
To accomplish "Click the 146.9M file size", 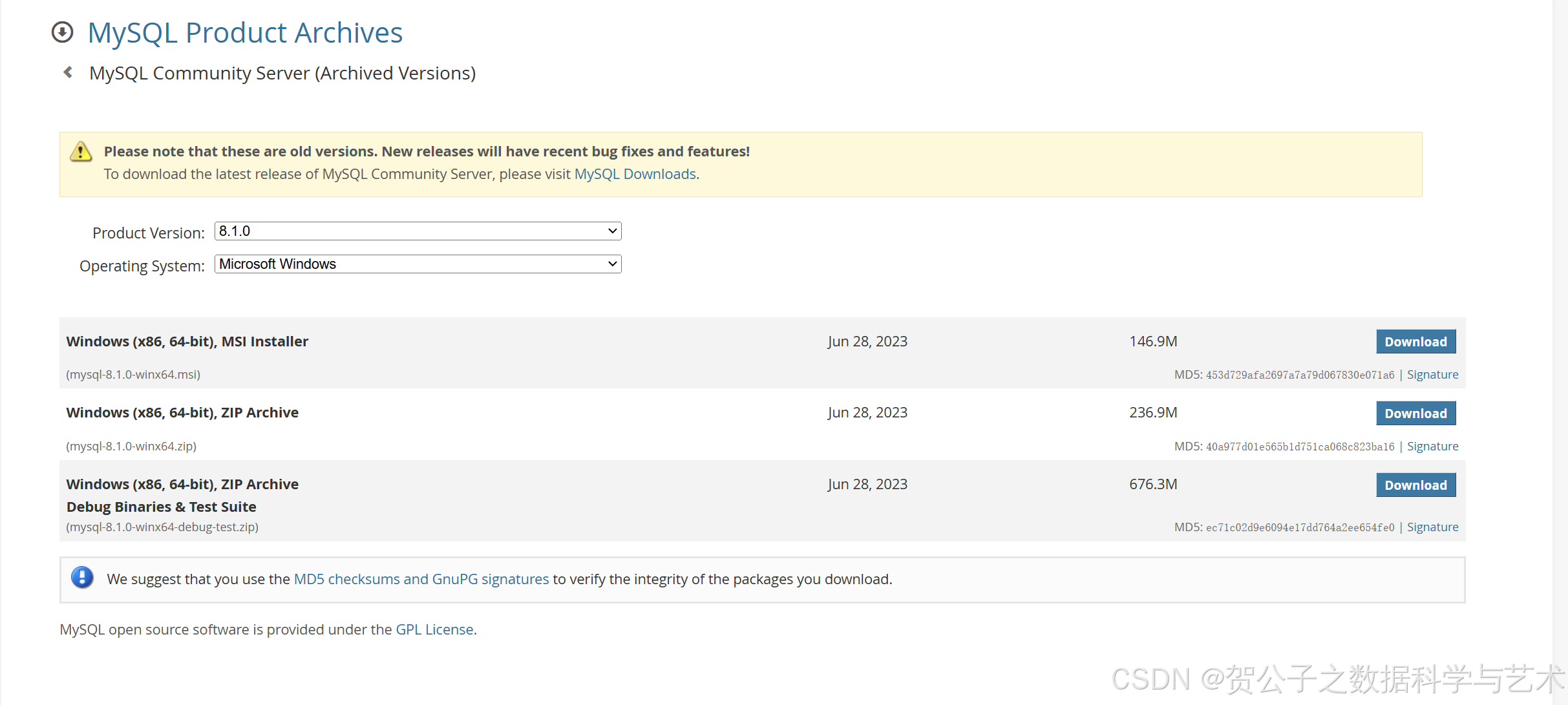I will [x=1153, y=342].
